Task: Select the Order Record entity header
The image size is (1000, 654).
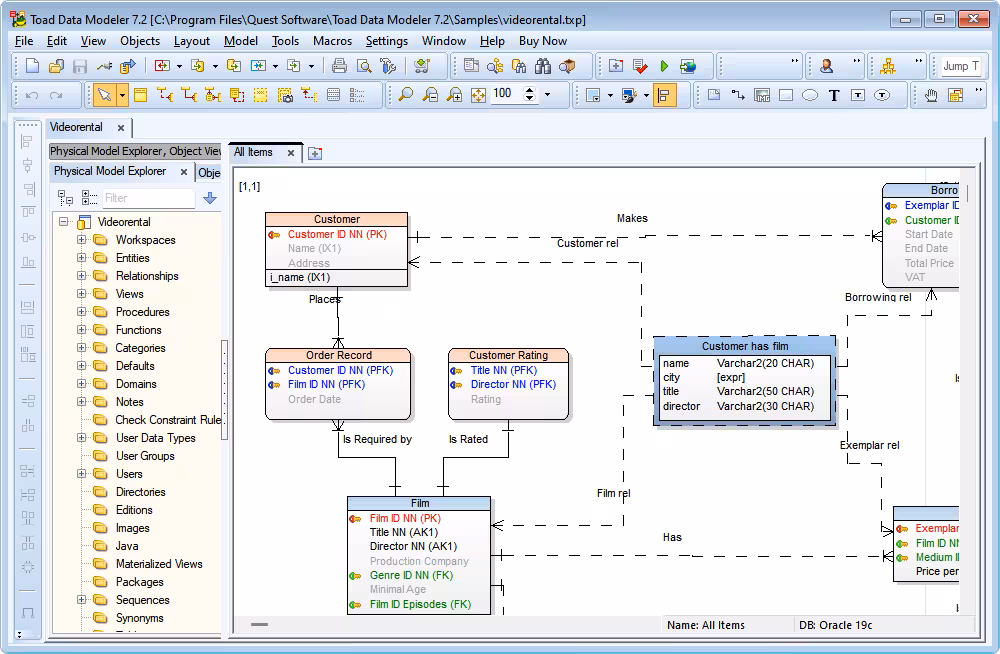Action: 339,355
